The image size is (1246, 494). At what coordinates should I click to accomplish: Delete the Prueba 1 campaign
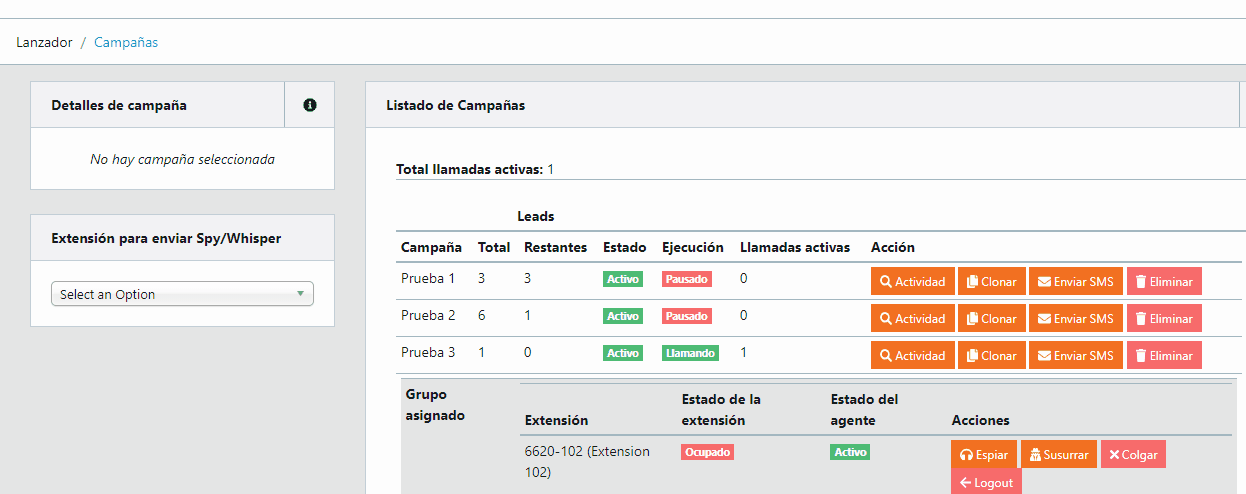click(1164, 281)
